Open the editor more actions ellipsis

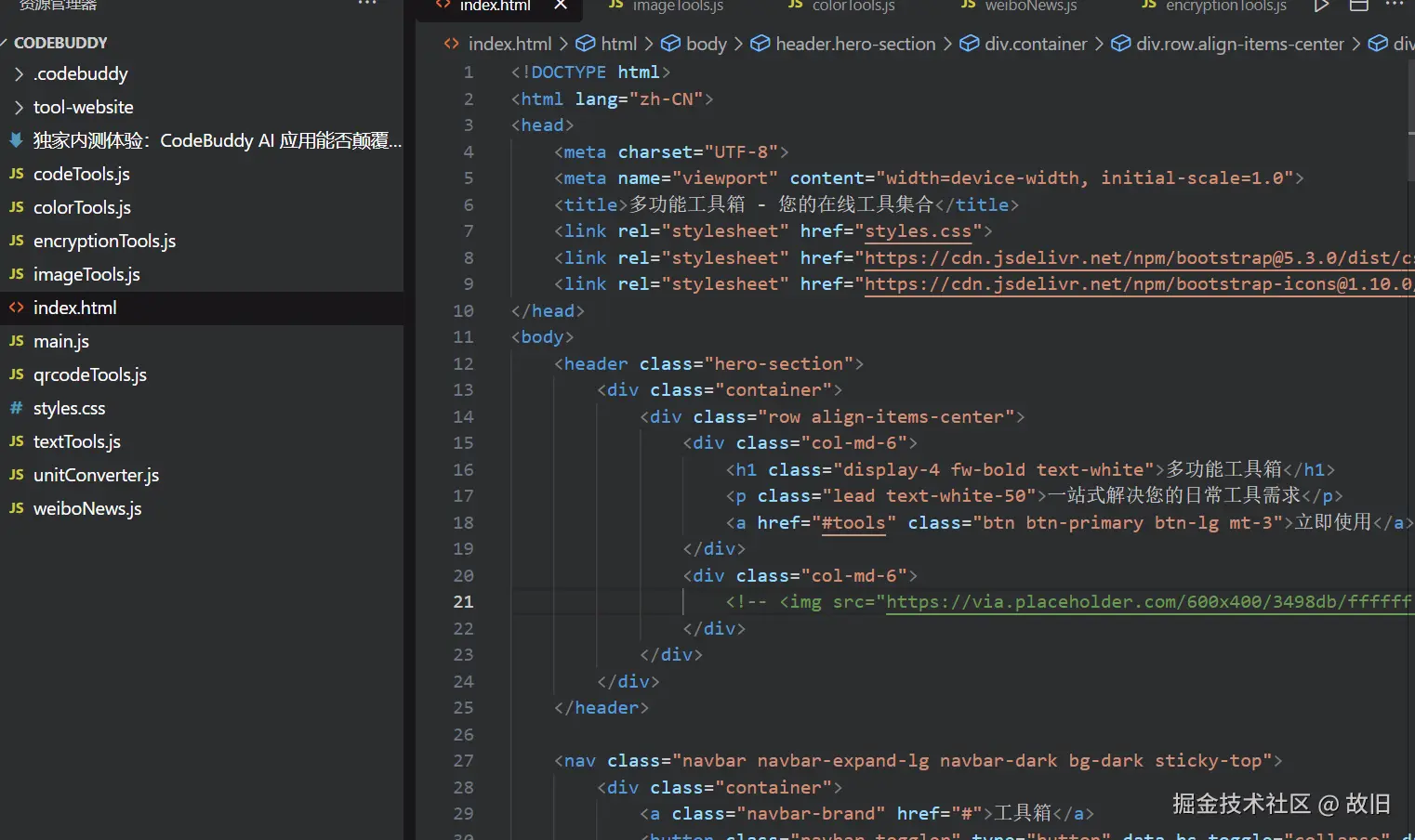point(1395,5)
